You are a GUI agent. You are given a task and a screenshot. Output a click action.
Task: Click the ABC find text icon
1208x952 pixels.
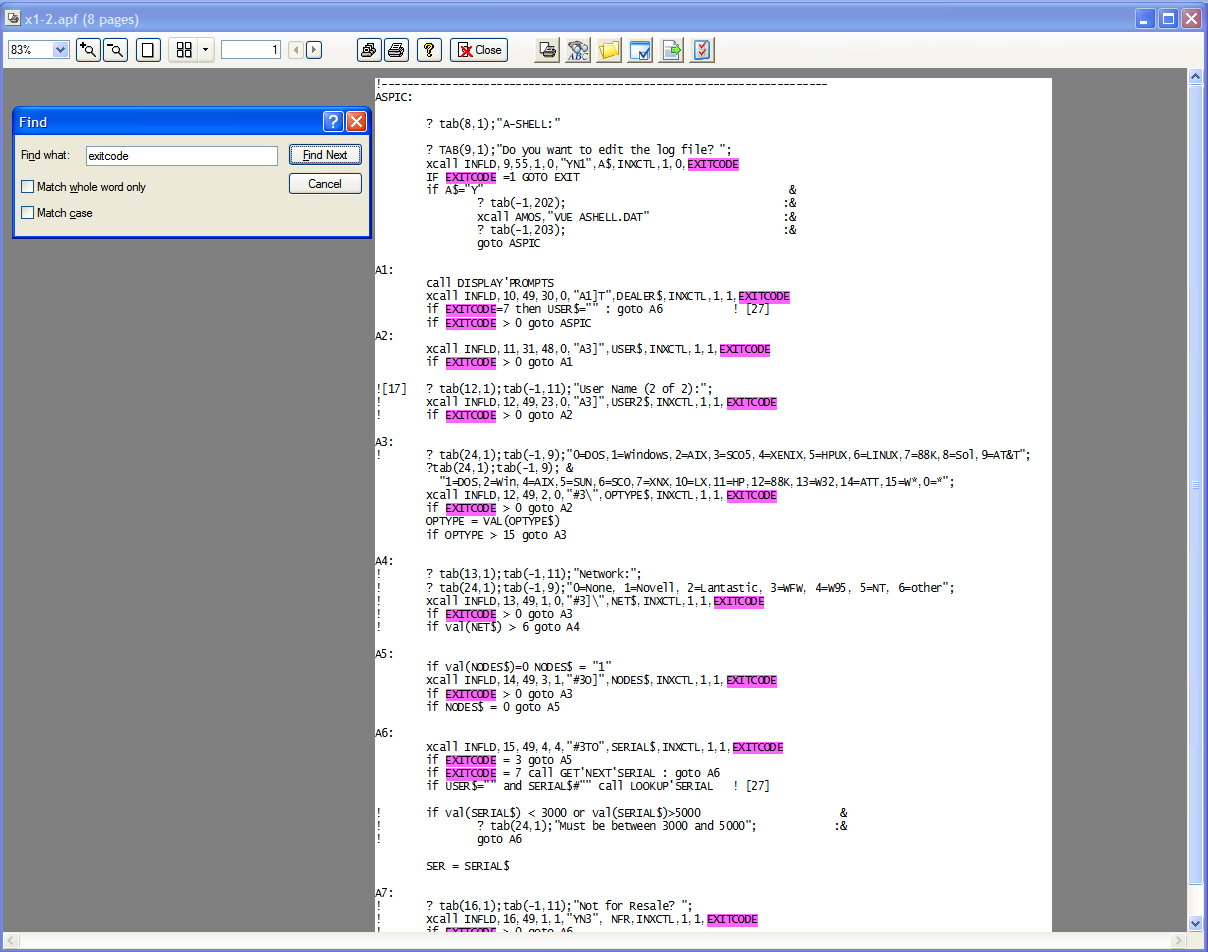pyautogui.click(x=578, y=50)
